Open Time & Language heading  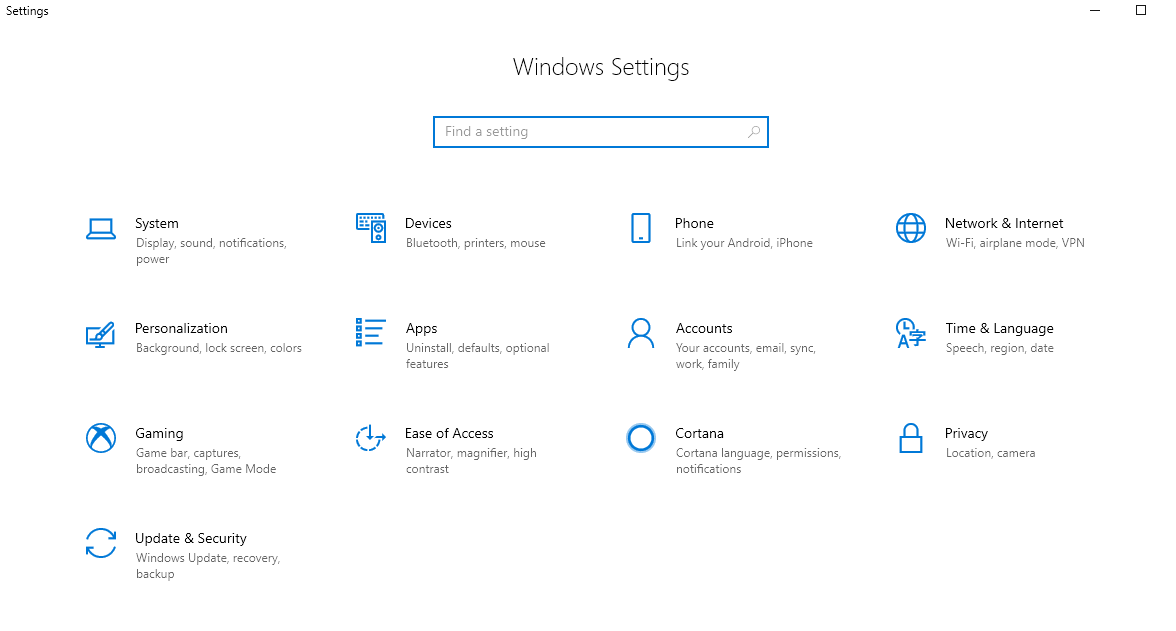coord(999,329)
